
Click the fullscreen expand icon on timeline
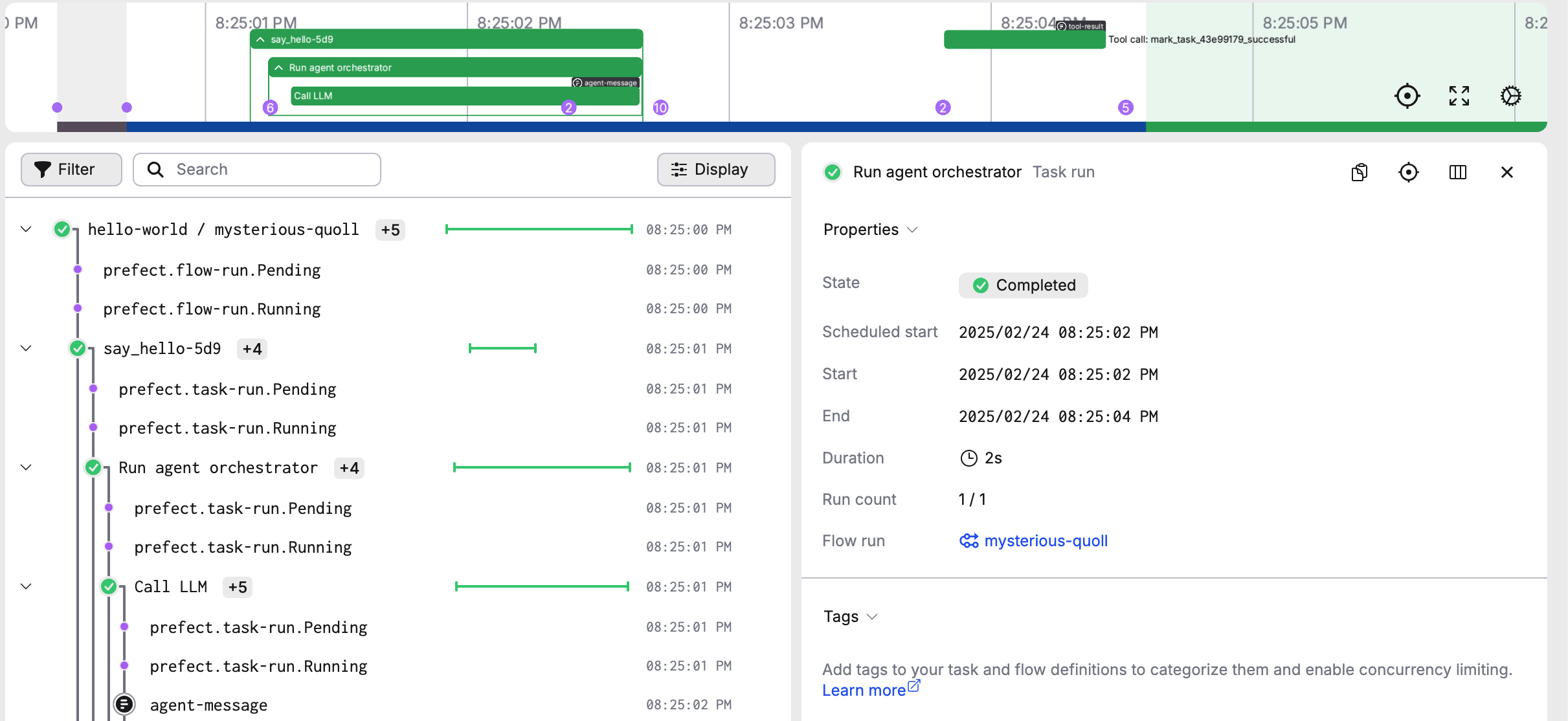click(x=1459, y=95)
